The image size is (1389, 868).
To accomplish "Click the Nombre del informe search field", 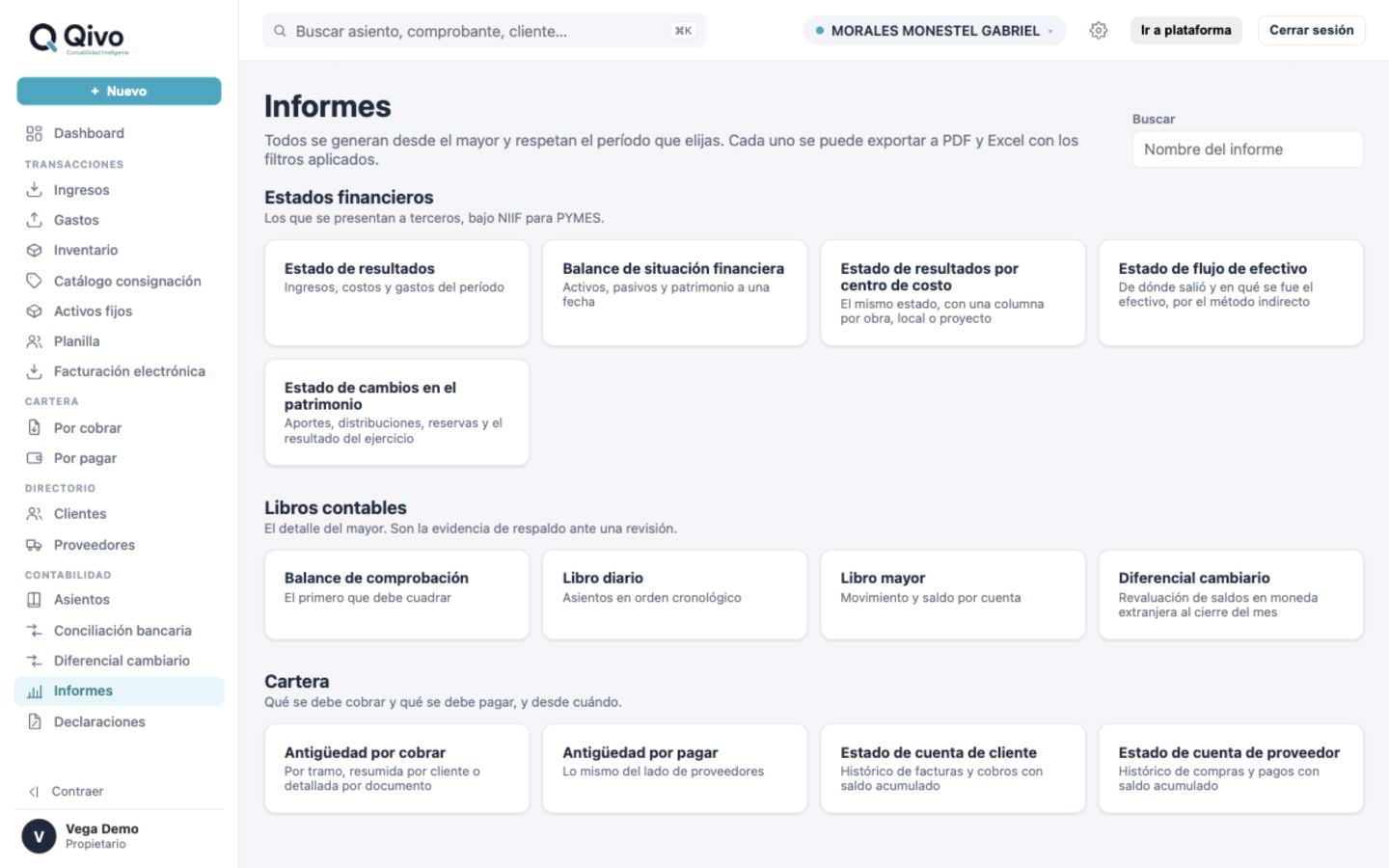I will [1247, 149].
